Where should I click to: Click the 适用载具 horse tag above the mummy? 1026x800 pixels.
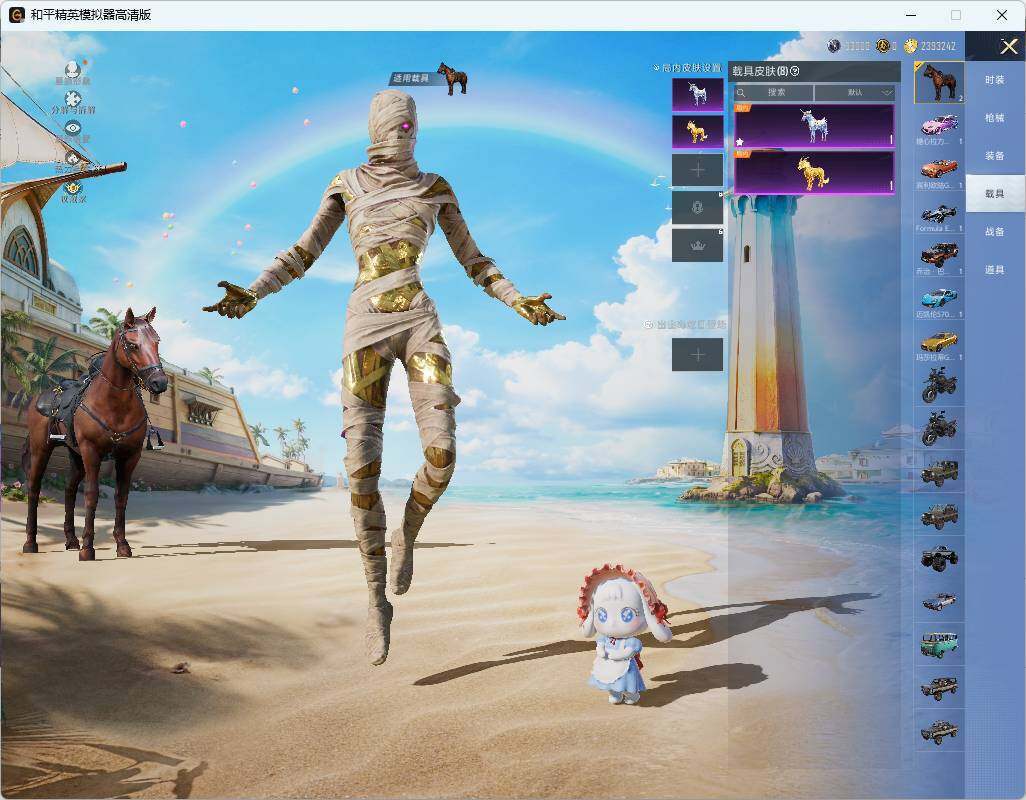pyautogui.click(x=429, y=77)
